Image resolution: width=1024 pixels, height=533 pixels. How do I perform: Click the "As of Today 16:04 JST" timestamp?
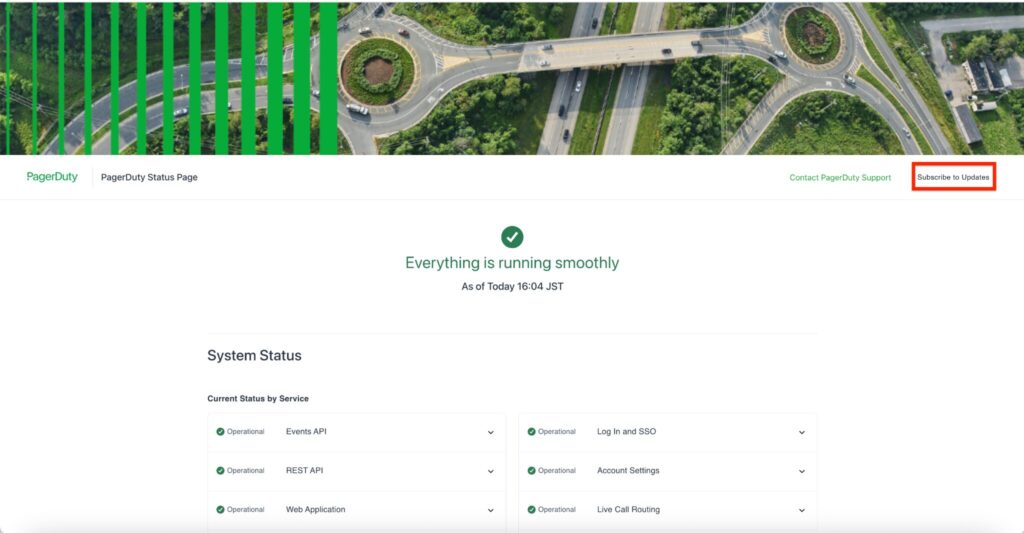pyautogui.click(x=512, y=287)
